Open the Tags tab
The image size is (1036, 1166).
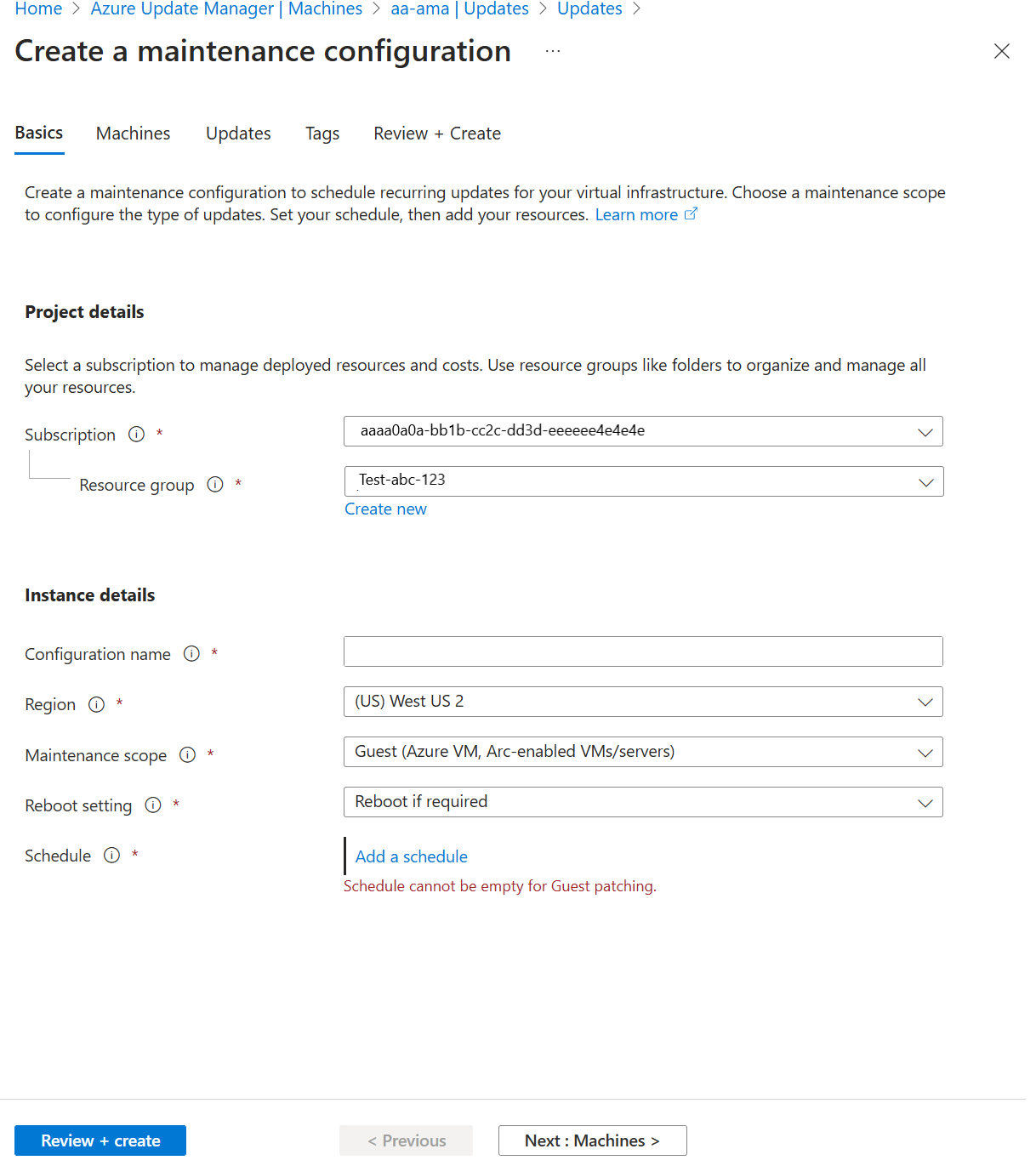(322, 134)
